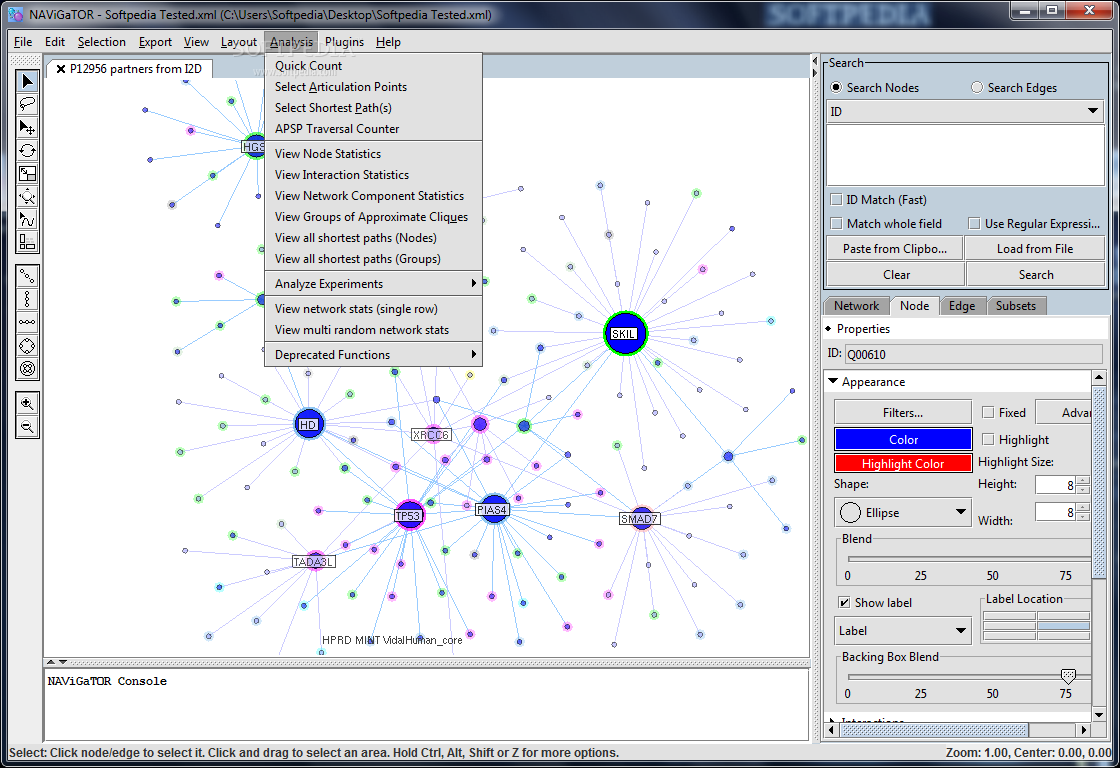
Task: Uncheck the Show label checkbox
Action: [844, 602]
